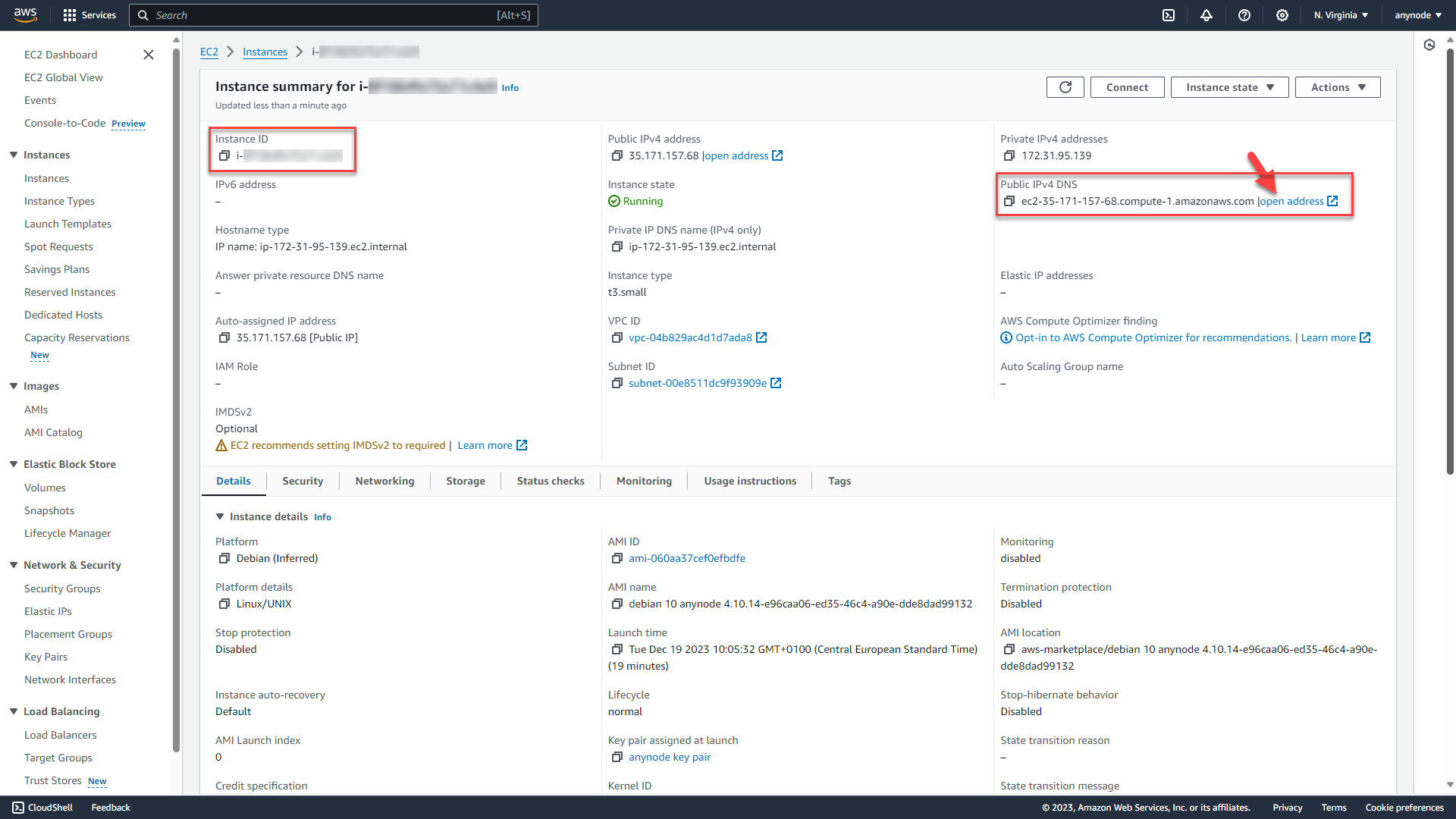The width and height of the screenshot is (1456, 819).
Task: Click the sidebar vertical scrollbar
Action: (x=176, y=402)
